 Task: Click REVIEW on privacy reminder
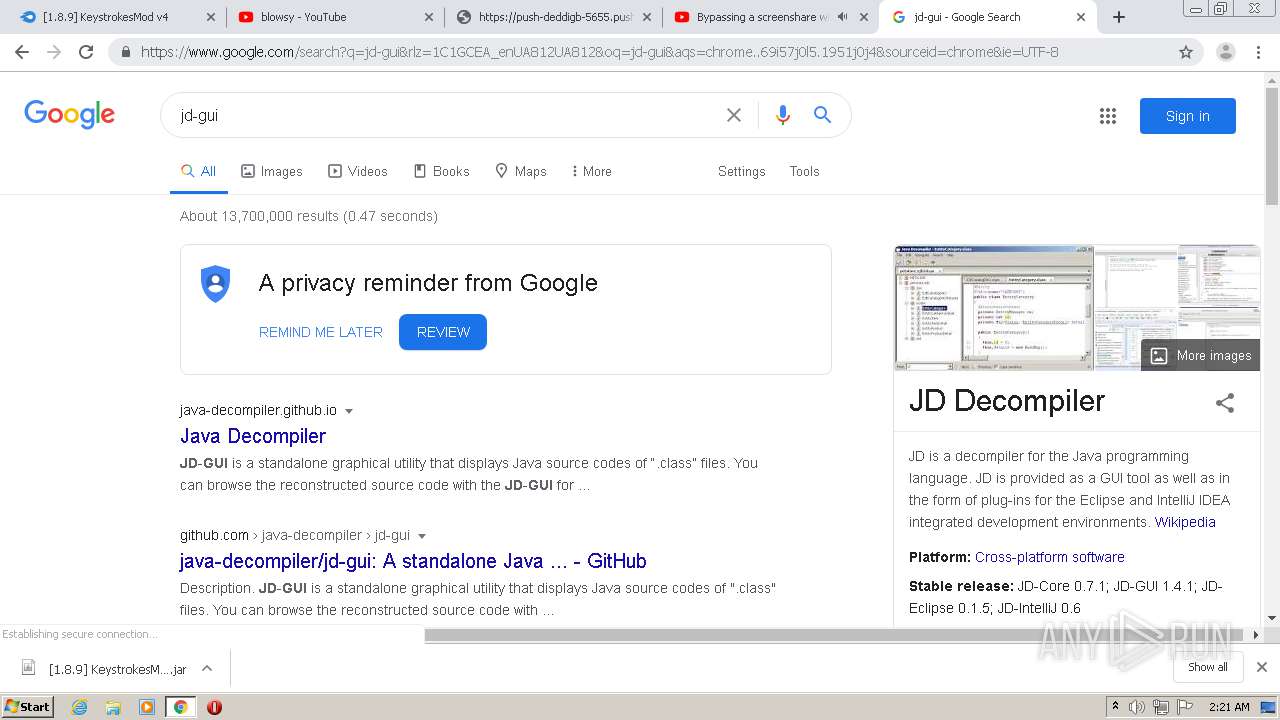(x=443, y=332)
